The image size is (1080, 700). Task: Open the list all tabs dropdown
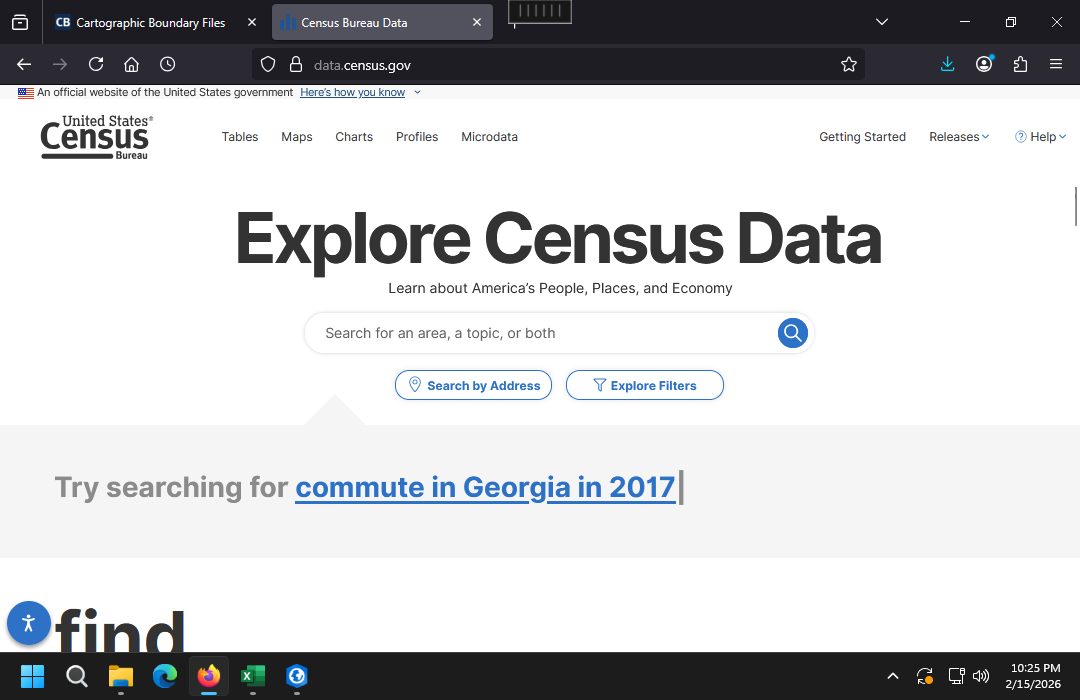tap(881, 22)
